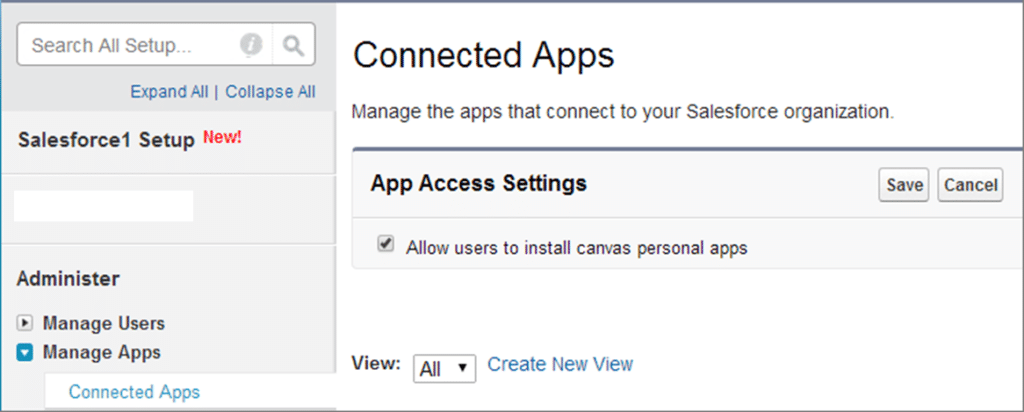The image size is (1024, 412).
Task: Open the View dropdown set to All
Action: pos(444,368)
